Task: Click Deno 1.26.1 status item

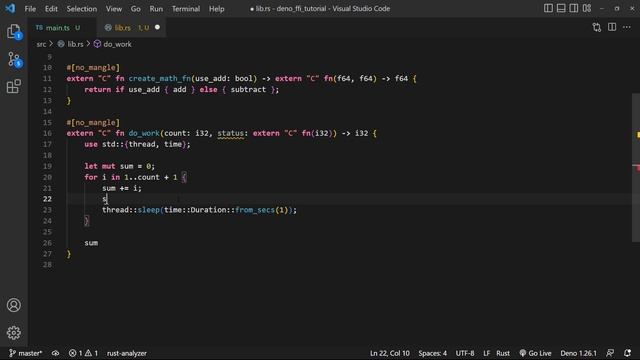Action: [x=578, y=353]
